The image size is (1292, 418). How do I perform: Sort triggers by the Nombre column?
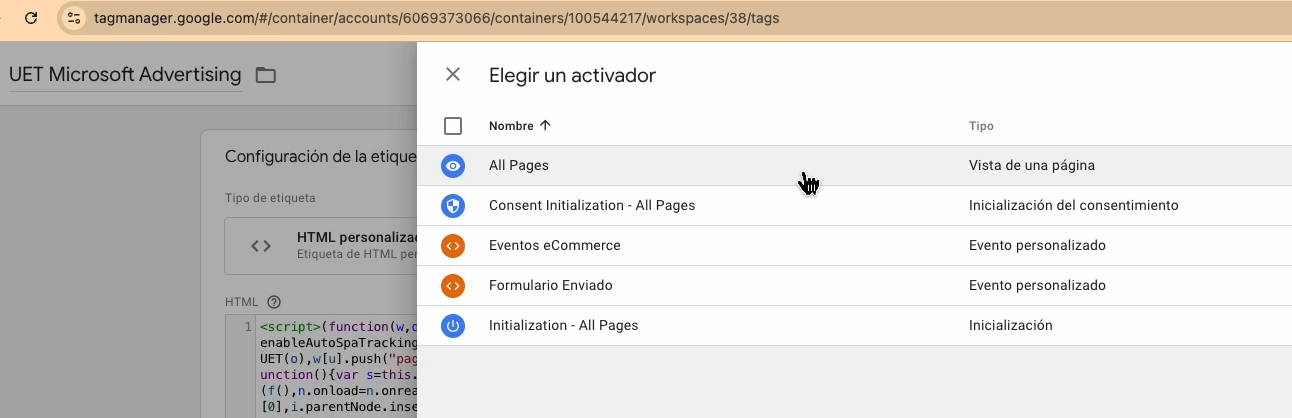coord(520,126)
